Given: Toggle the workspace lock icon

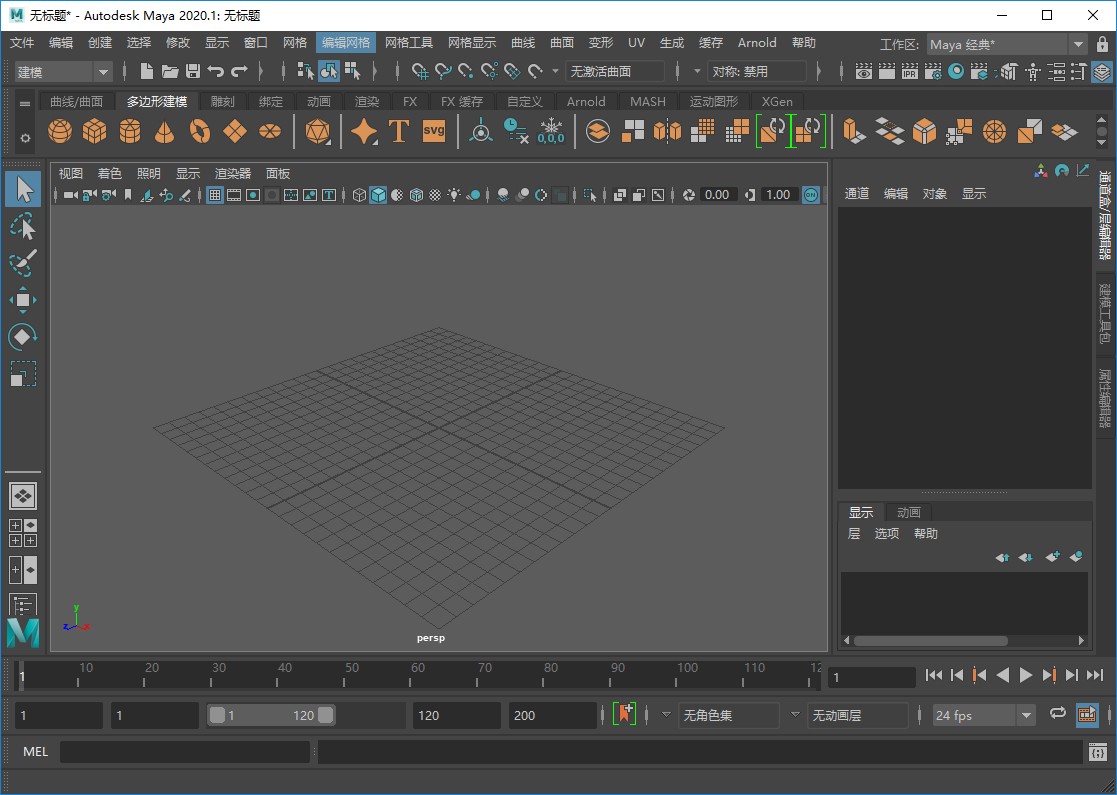Looking at the screenshot, I should pos(1102,45).
